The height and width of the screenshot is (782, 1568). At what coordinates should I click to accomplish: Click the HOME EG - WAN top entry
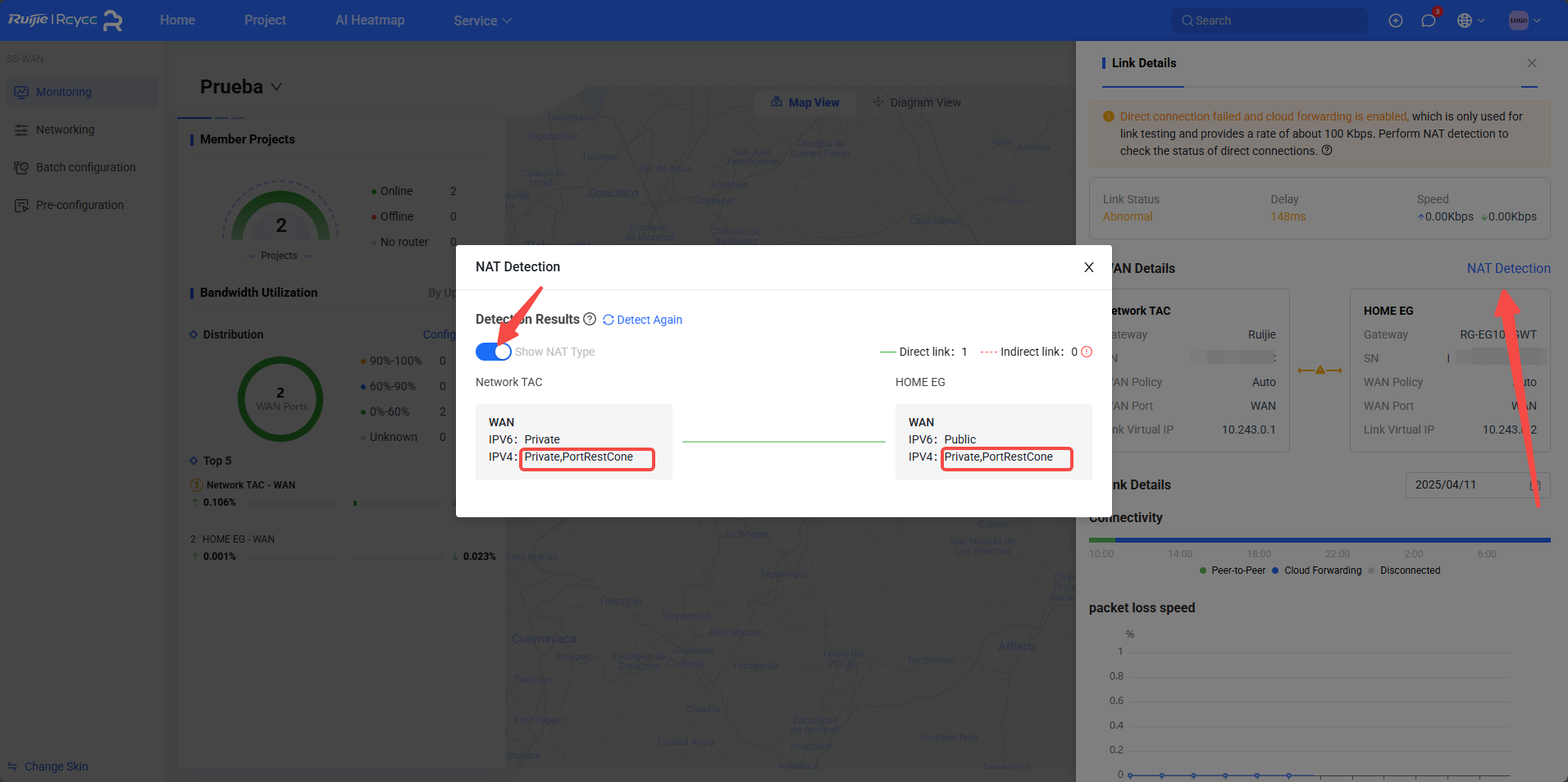coord(239,539)
